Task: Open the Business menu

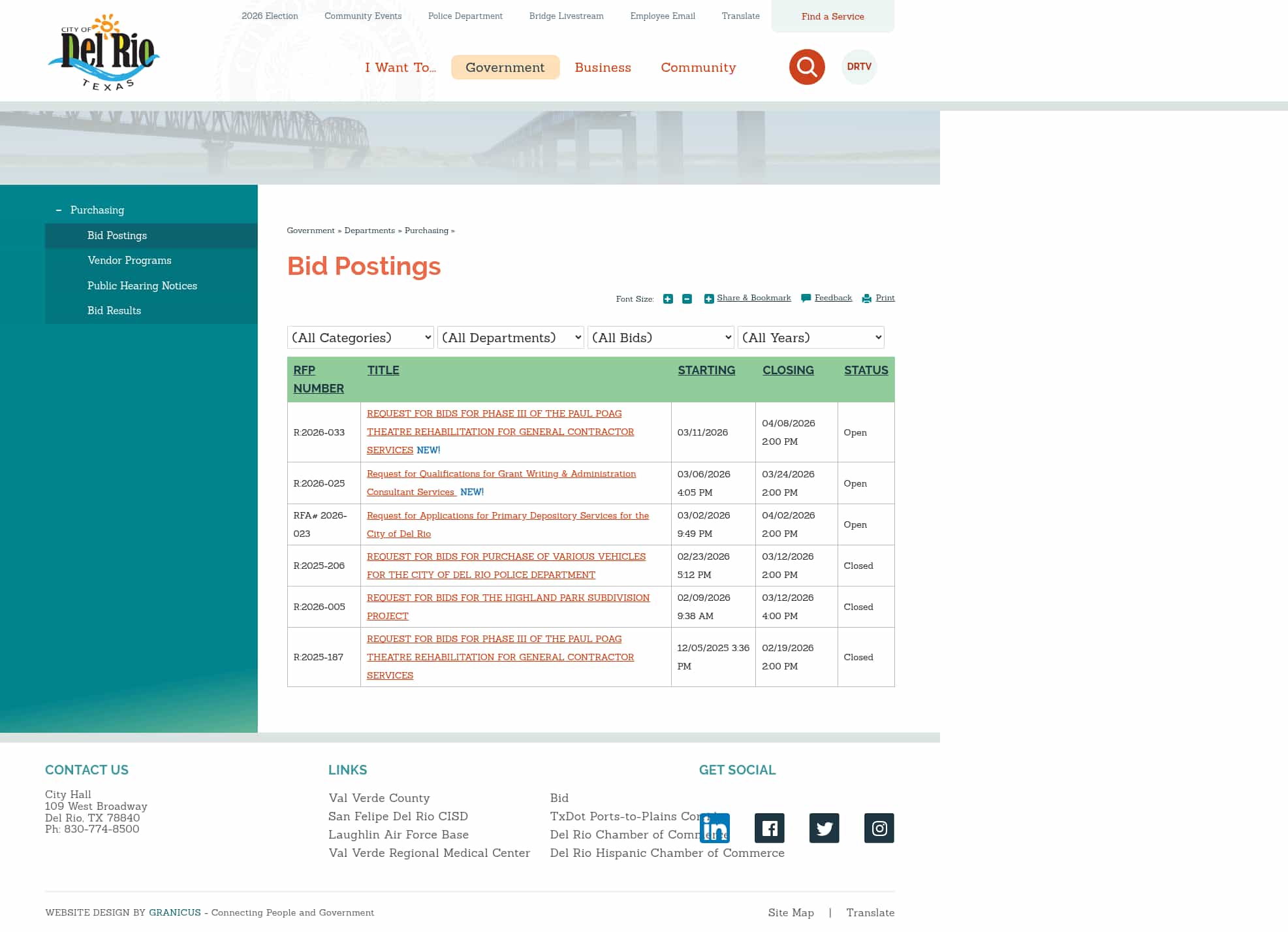Action: pos(603,67)
